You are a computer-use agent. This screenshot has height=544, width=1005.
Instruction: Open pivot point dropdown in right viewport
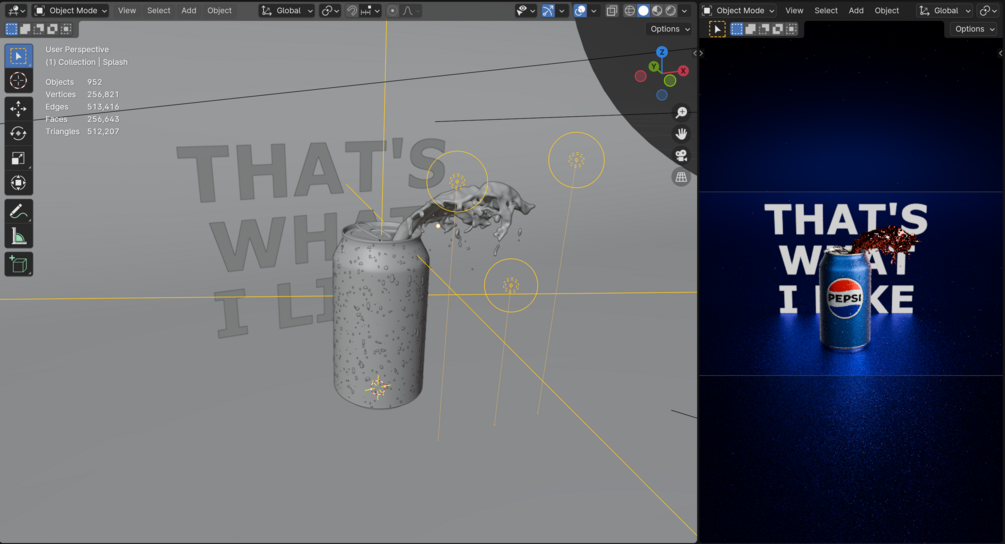click(990, 10)
